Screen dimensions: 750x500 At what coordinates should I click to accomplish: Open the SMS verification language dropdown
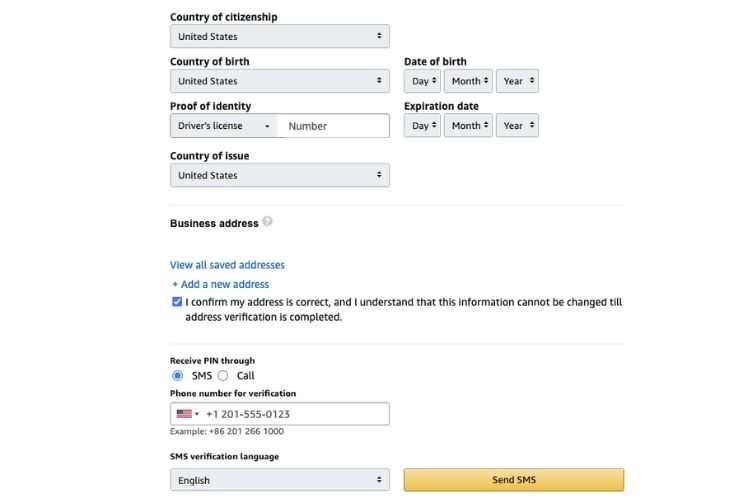(x=279, y=480)
